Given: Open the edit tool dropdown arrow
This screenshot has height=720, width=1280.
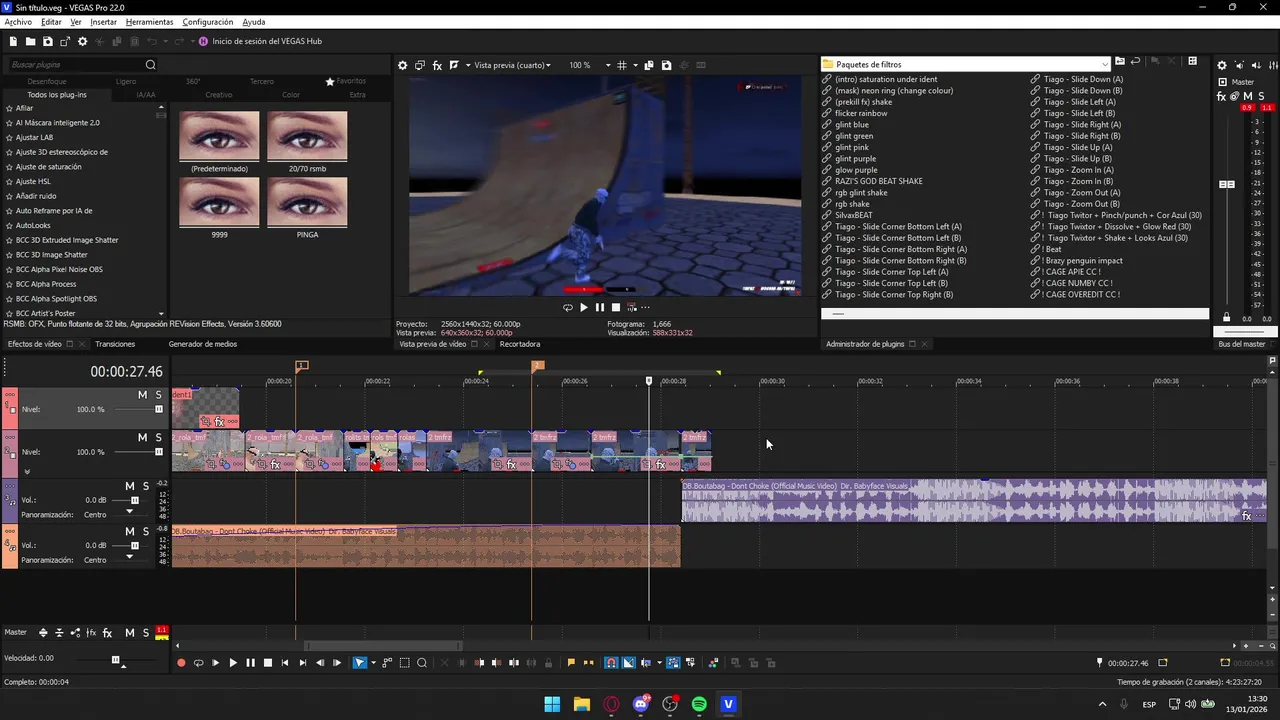Looking at the screenshot, I should (x=373, y=663).
